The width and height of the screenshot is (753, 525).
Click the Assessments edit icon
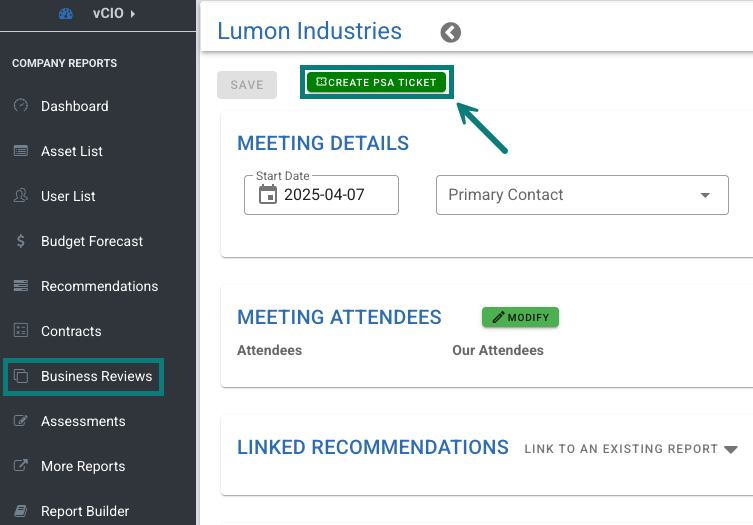pyautogui.click(x=21, y=421)
